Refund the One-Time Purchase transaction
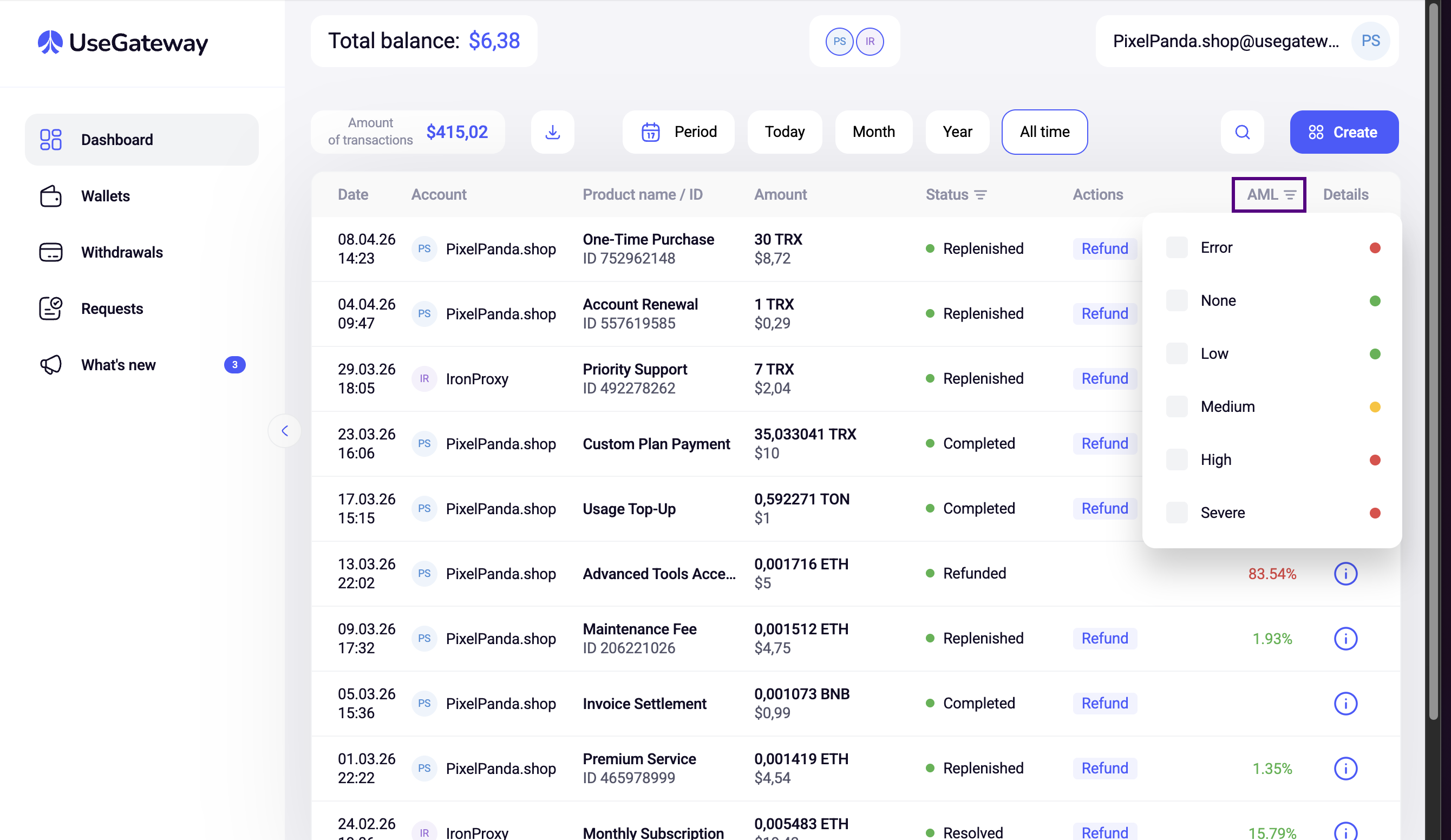 pos(1104,249)
